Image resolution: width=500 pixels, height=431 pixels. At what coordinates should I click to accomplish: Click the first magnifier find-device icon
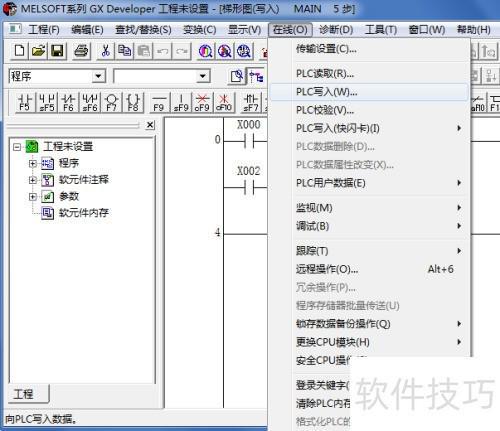(x=205, y=51)
